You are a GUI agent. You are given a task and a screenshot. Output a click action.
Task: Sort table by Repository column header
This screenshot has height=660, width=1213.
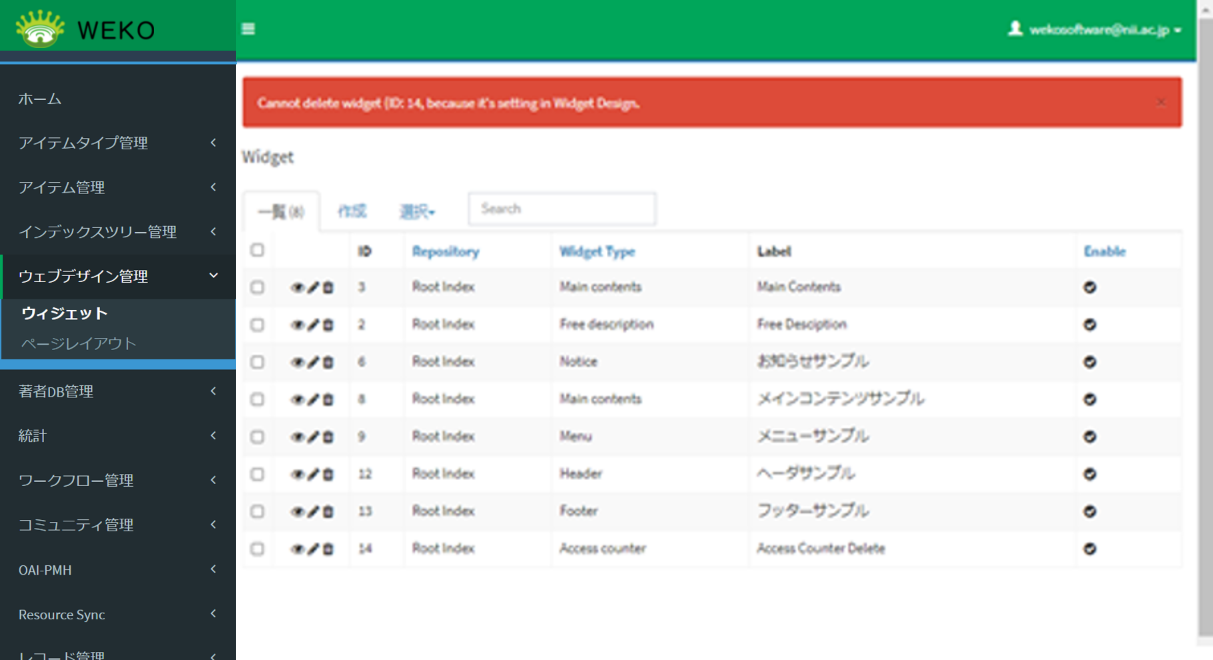tap(445, 252)
